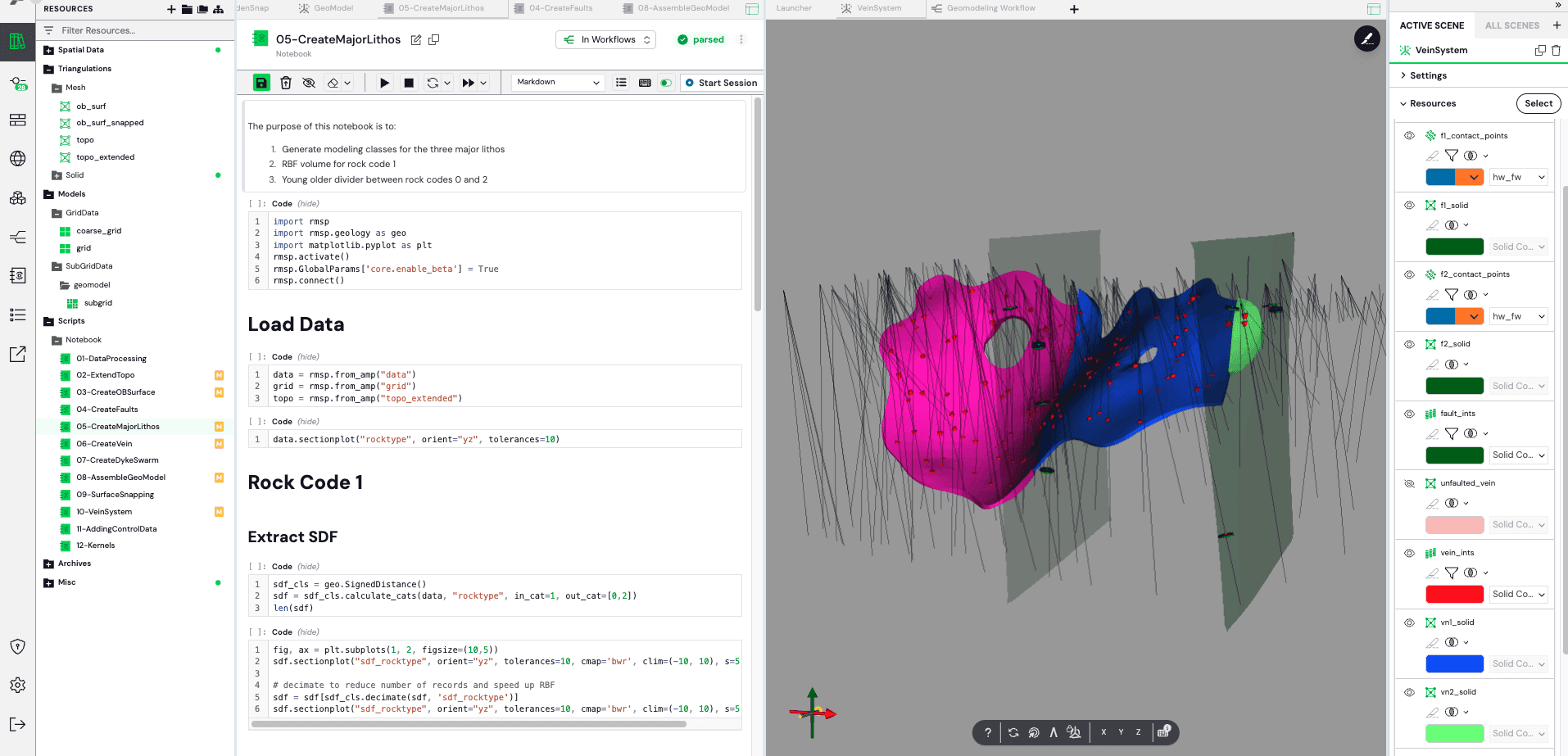Open the keyboard shortcuts icon in notebook toolbar
This screenshot has height=756, width=1568.
click(645, 83)
